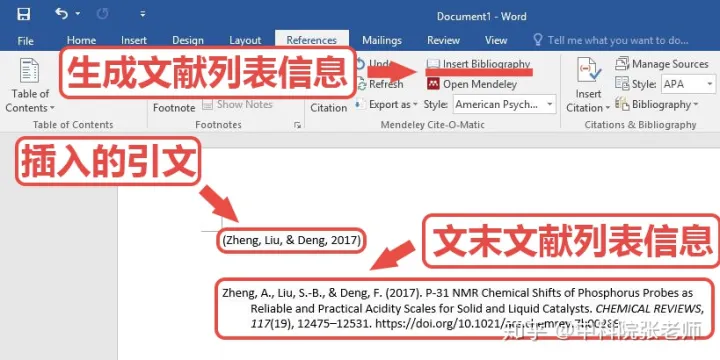The image size is (720, 360).
Task: Open Customize Quick Access Toolbar menu
Action: point(143,14)
